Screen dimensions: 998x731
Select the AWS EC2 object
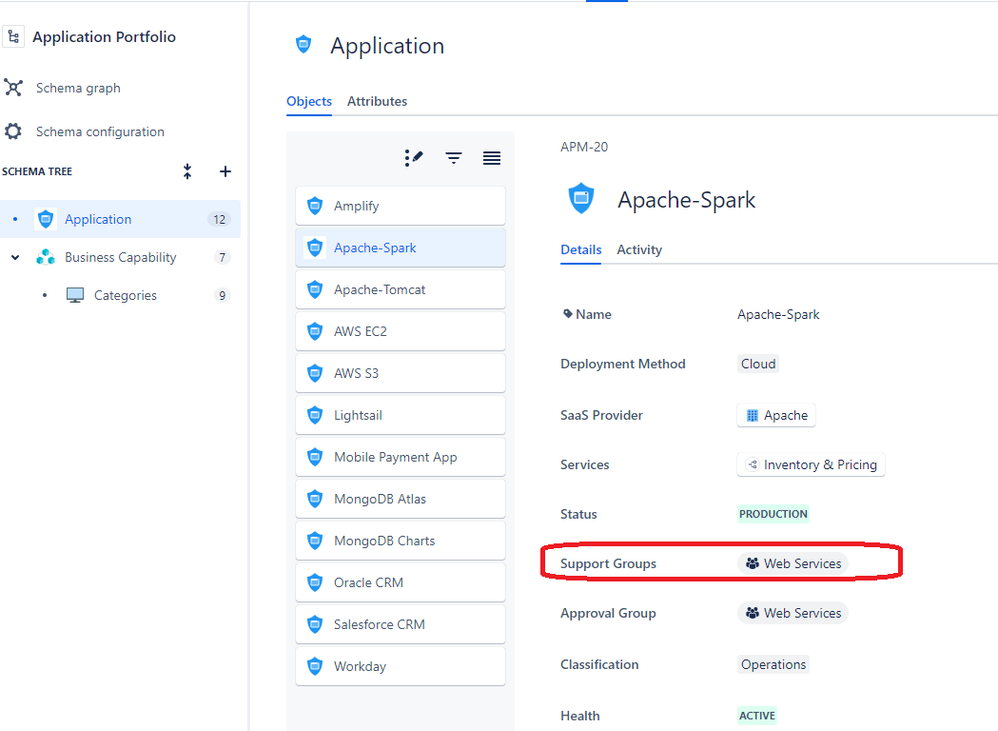coord(400,331)
